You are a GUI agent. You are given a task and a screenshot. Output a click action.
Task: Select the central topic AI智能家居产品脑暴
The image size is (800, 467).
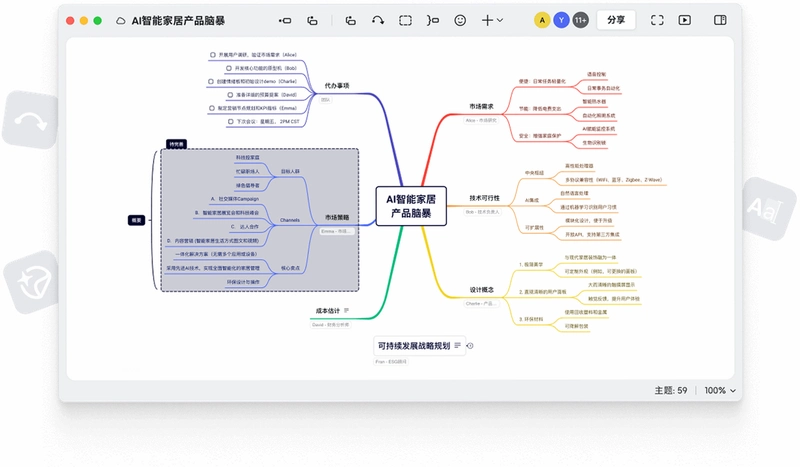point(411,206)
